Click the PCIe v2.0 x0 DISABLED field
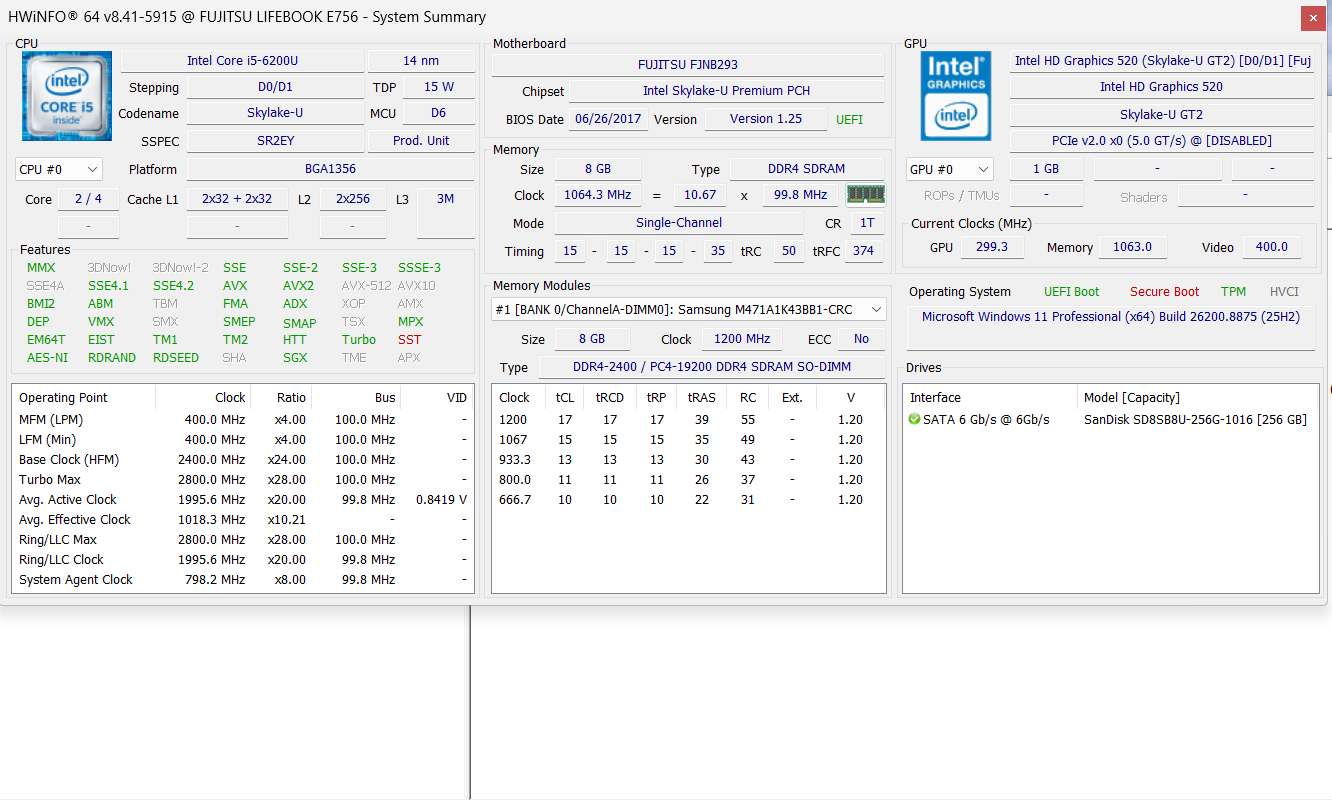This screenshot has width=1332, height=800. (1161, 141)
